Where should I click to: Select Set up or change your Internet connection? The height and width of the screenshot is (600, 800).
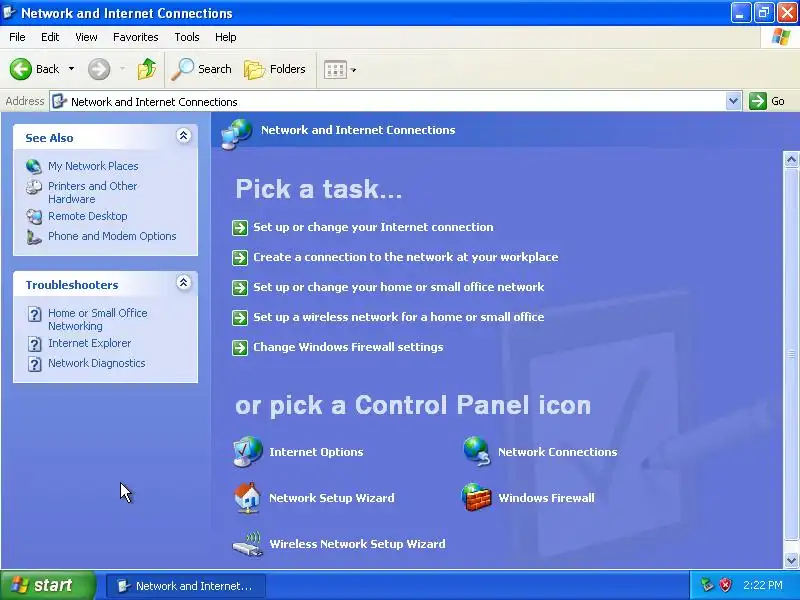tap(373, 227)
